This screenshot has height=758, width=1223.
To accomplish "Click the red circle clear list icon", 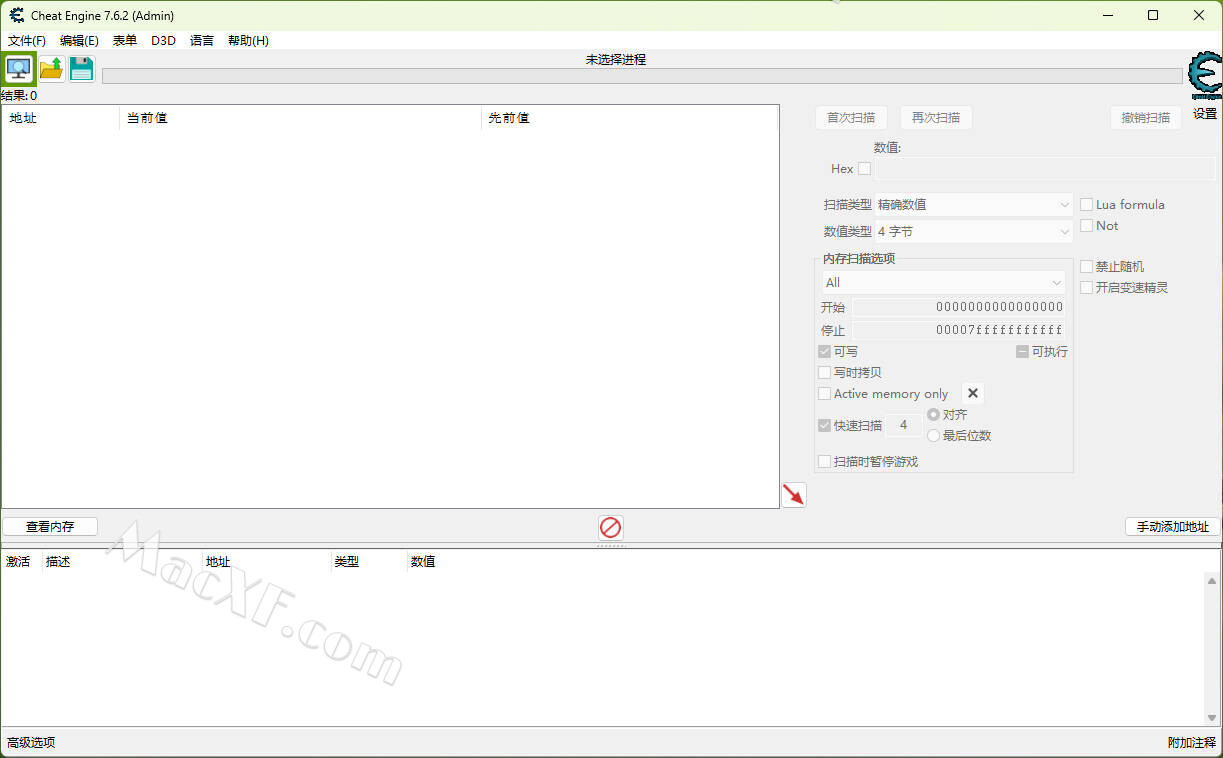I will (x=610, y=528).
